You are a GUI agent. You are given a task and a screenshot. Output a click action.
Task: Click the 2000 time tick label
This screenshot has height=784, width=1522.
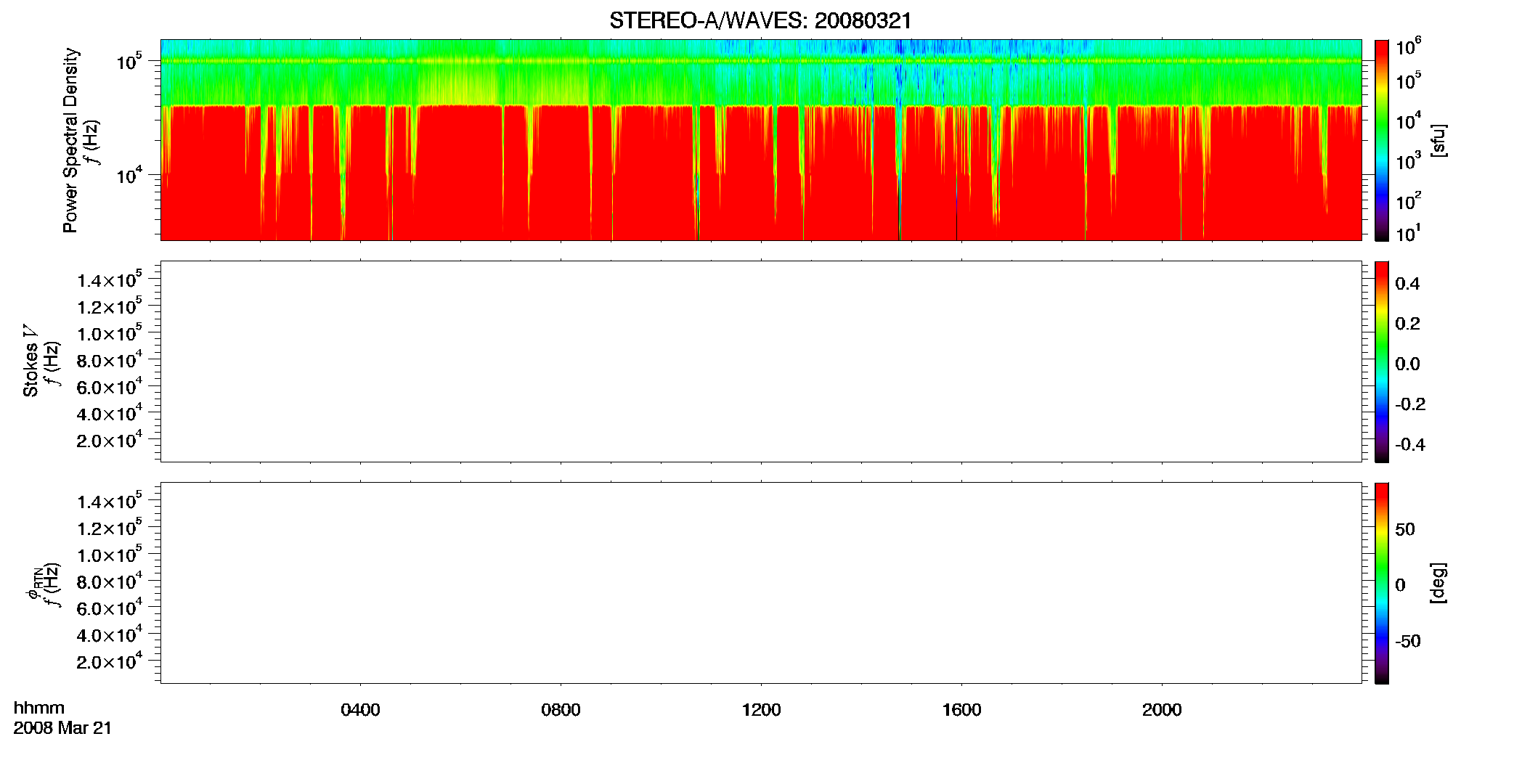pos(1162,710)
